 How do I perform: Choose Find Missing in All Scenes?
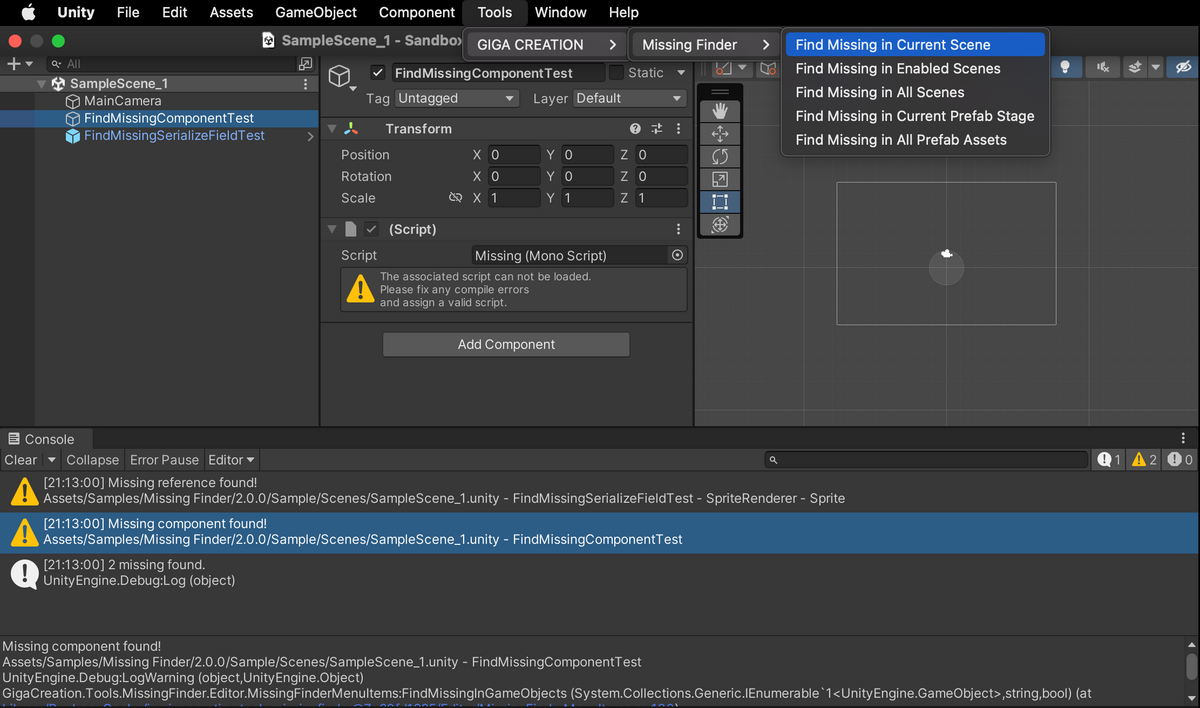(x=878, y=92)
